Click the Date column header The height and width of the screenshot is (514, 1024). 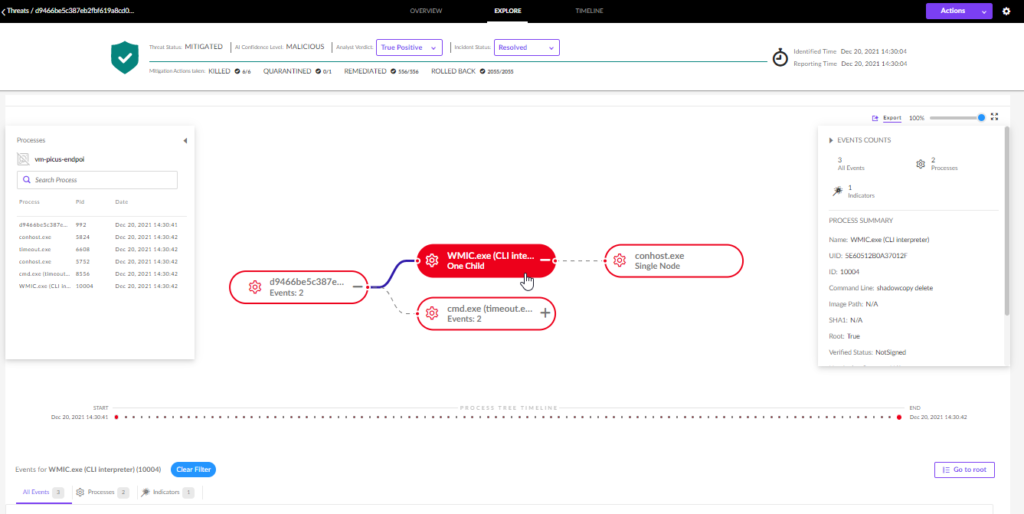click(x=121, y=202)
